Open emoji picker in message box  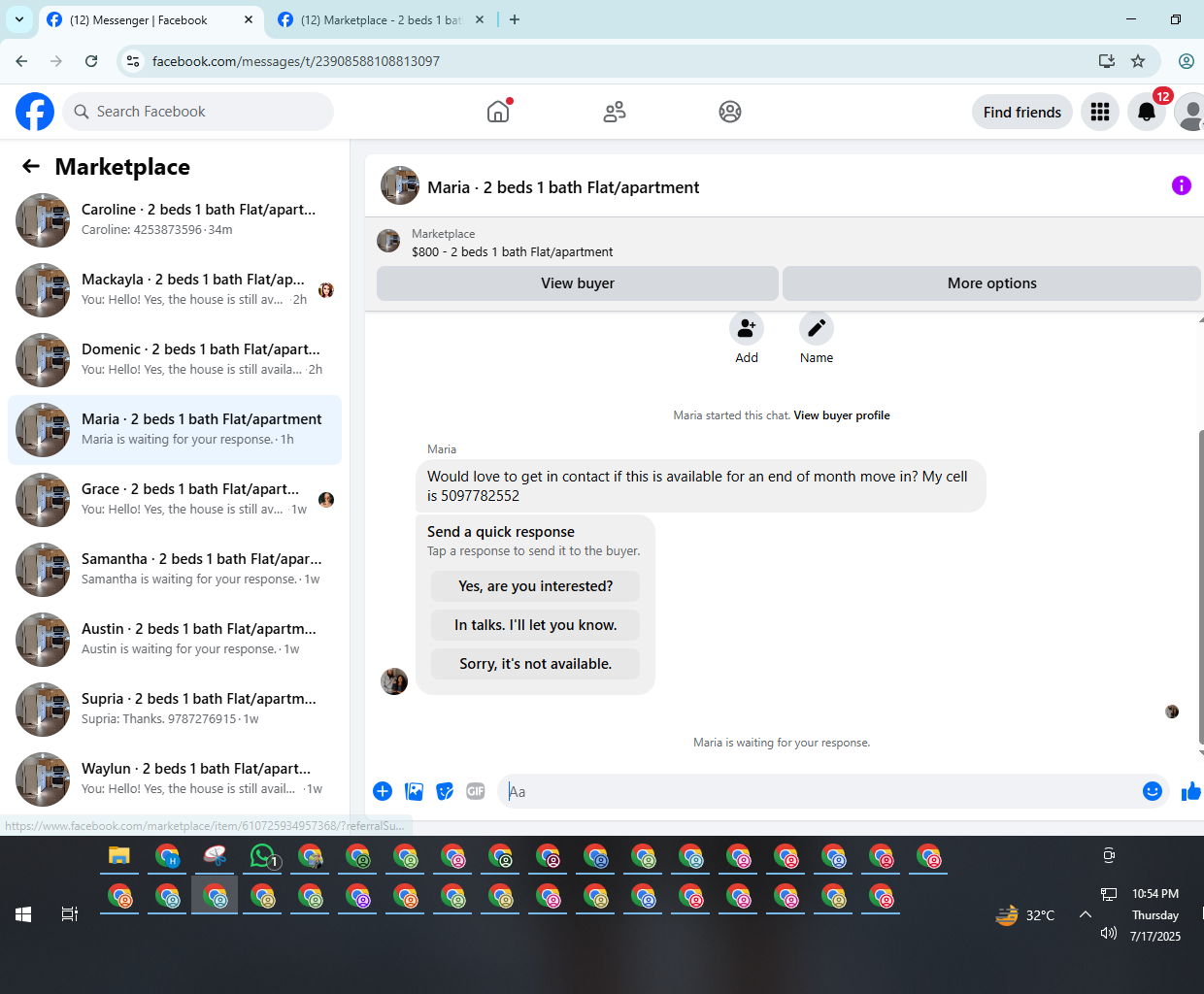1153,791
